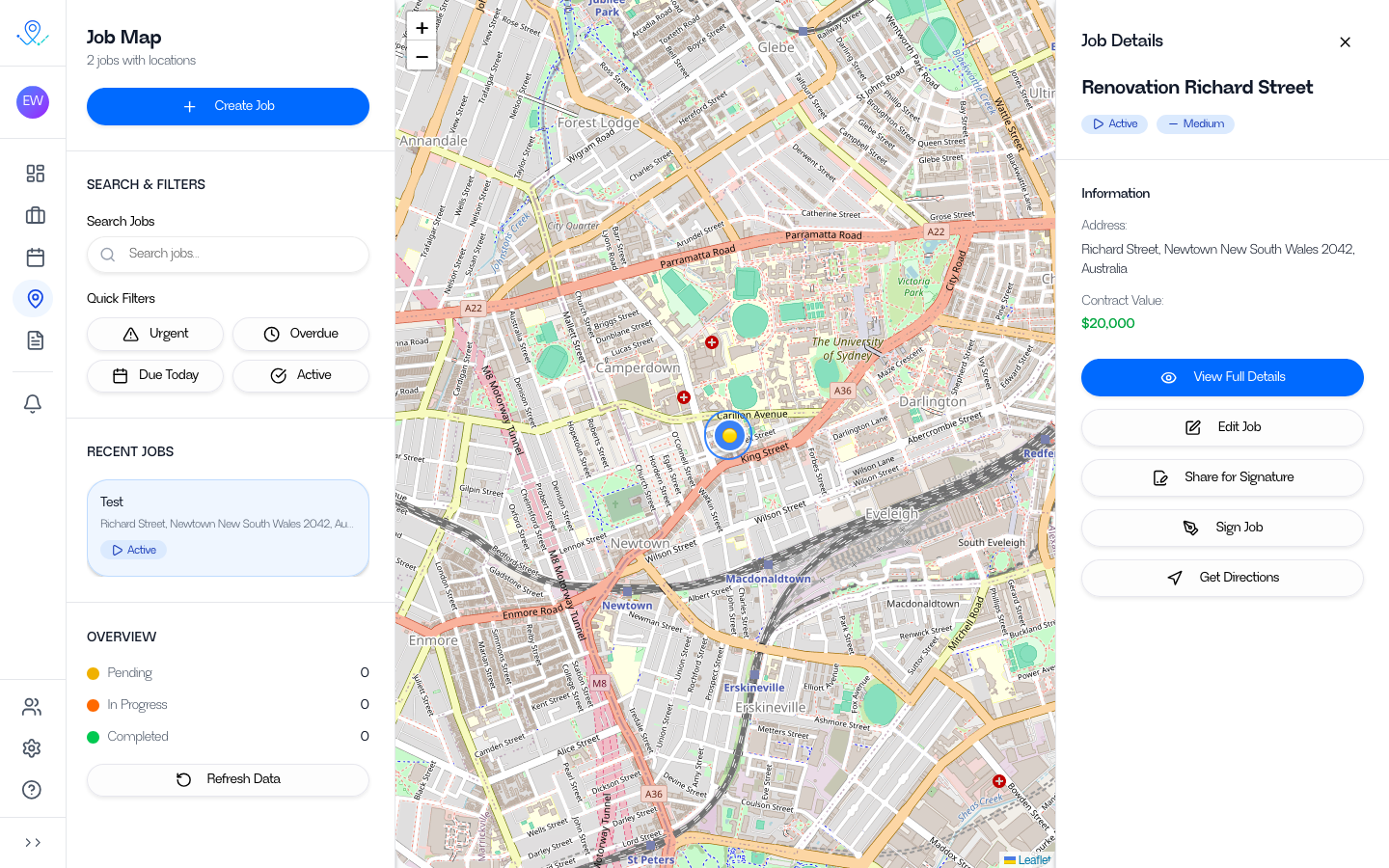Open notifications bell icon

point(33,403)
